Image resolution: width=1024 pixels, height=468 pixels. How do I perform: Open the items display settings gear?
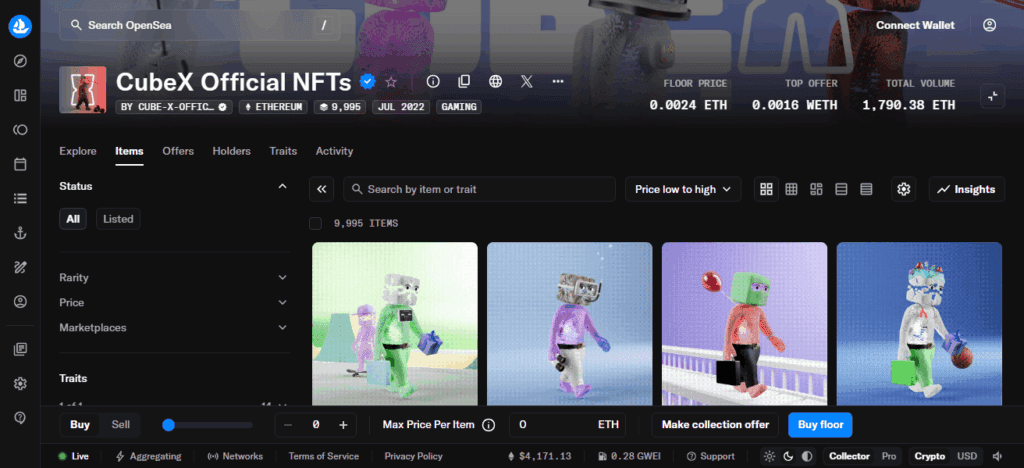click(x=904, y=189)
